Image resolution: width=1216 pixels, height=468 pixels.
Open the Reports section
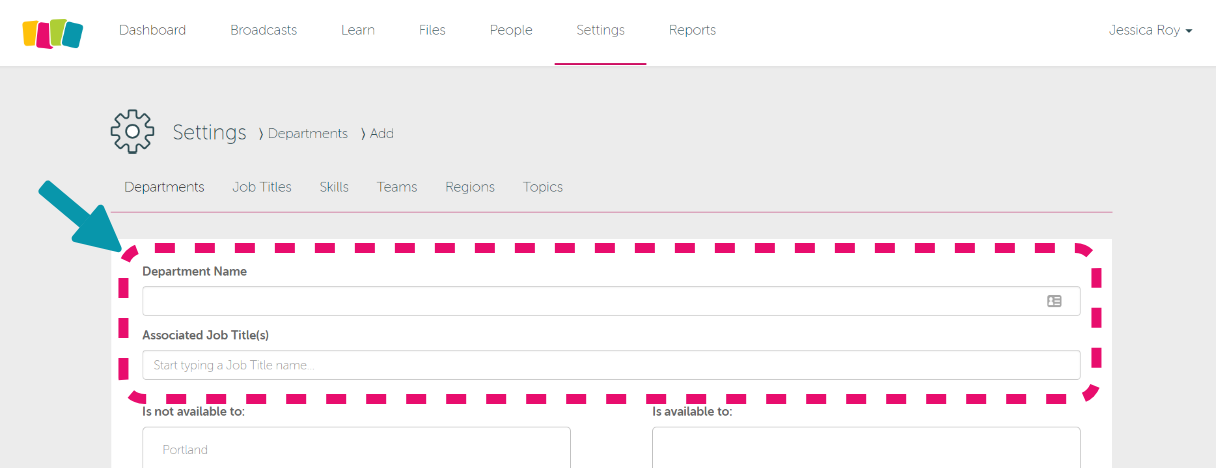tap(692, 30)
